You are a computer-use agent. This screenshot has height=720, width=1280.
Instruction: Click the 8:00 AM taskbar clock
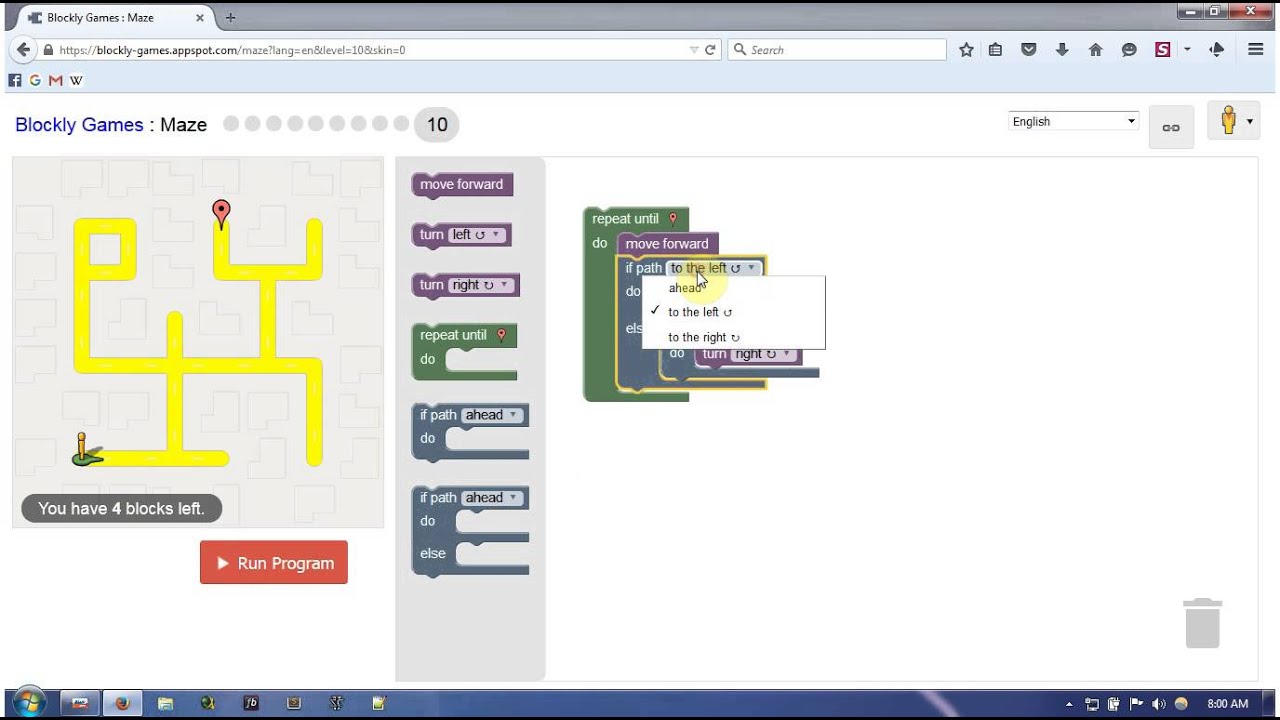pyautogui.click(x=1228, y=704)
